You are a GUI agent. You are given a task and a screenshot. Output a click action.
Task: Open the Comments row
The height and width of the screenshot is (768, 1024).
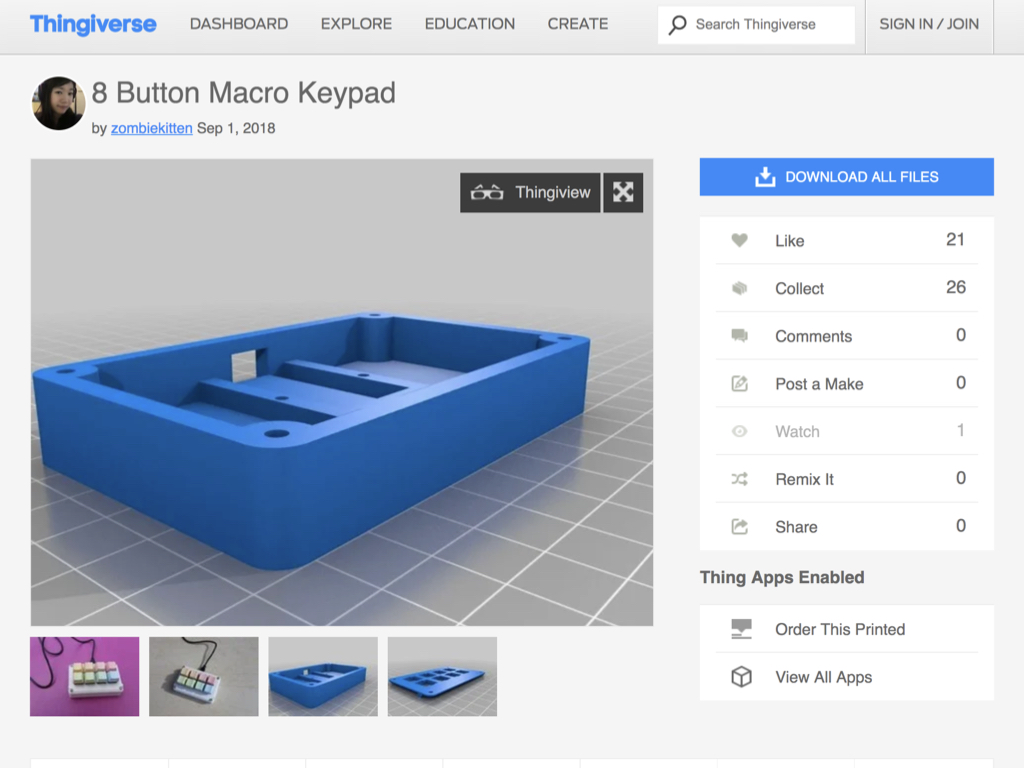click(847, 336)
